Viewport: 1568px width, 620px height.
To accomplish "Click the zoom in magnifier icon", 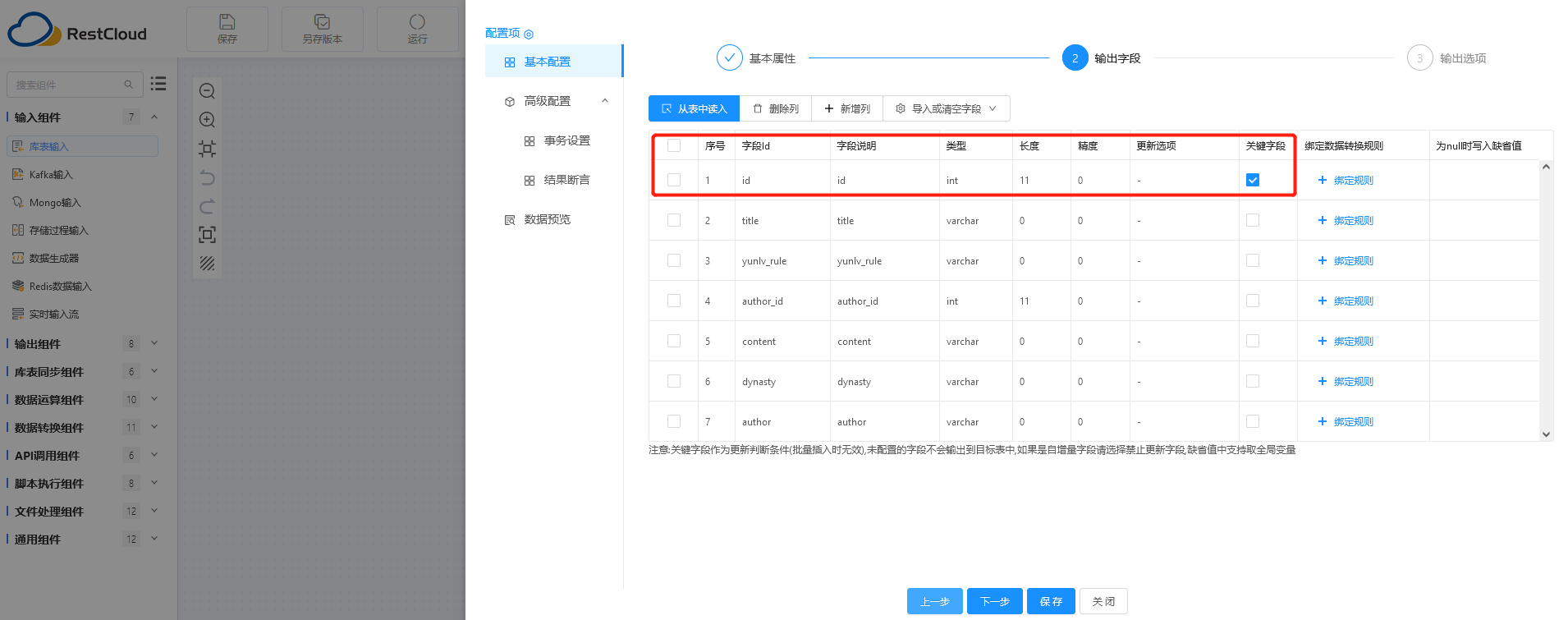I will pos(207,120).
